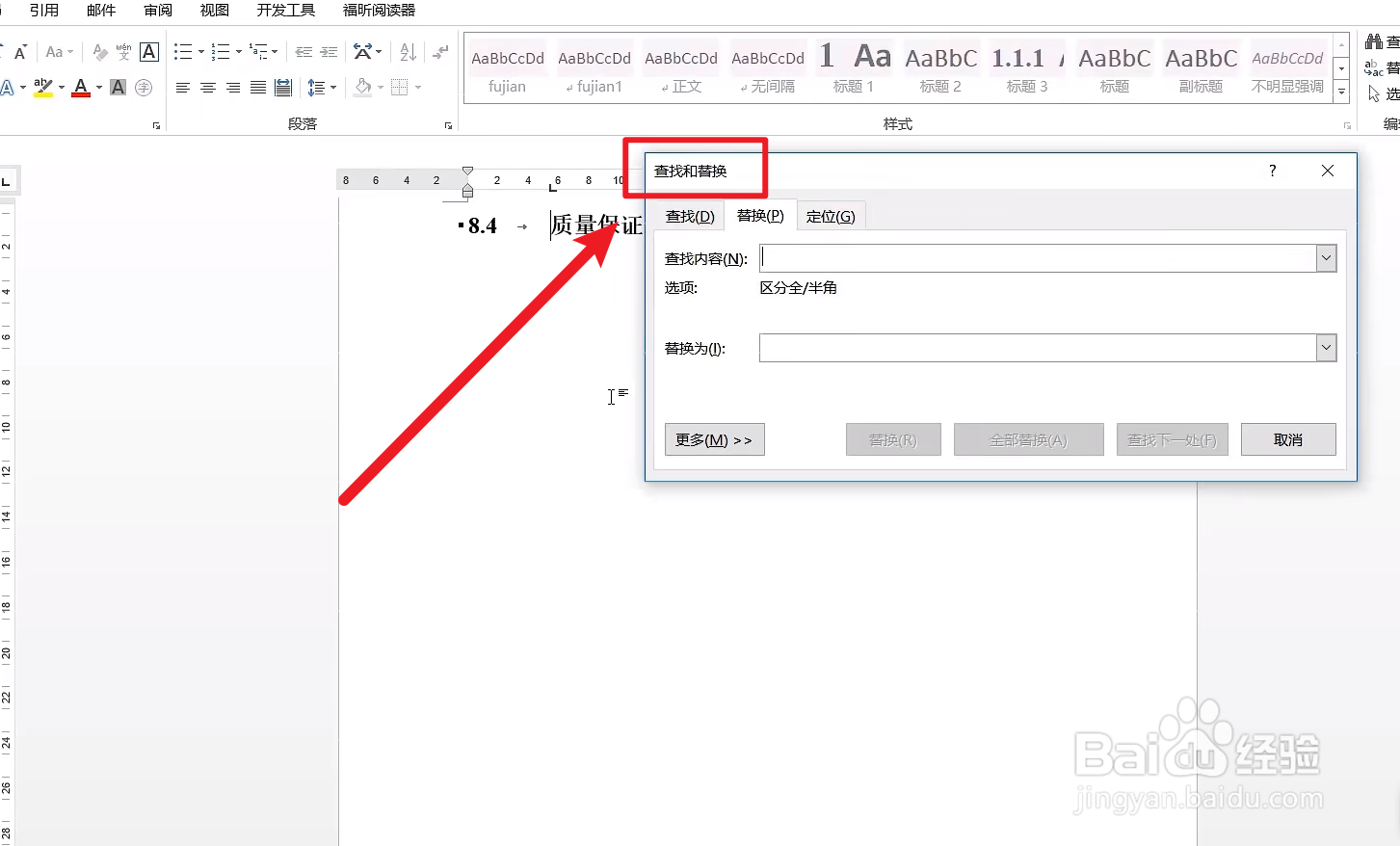Open the font settings dialog launcher
The width and height of the screenshot is (1400, 846).
156,125
